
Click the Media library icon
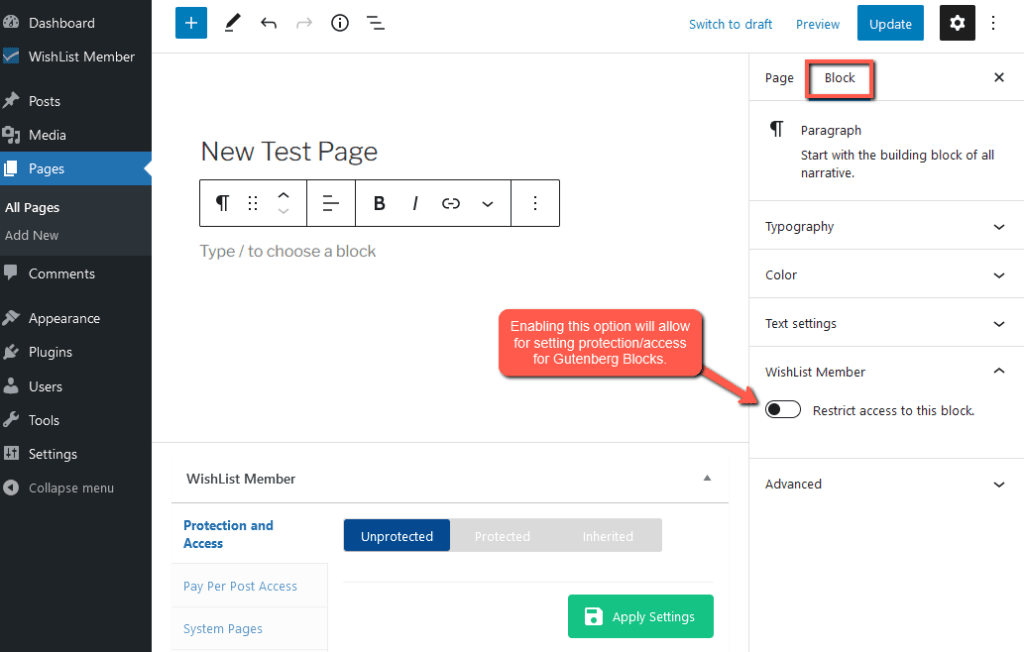(11, 135)
